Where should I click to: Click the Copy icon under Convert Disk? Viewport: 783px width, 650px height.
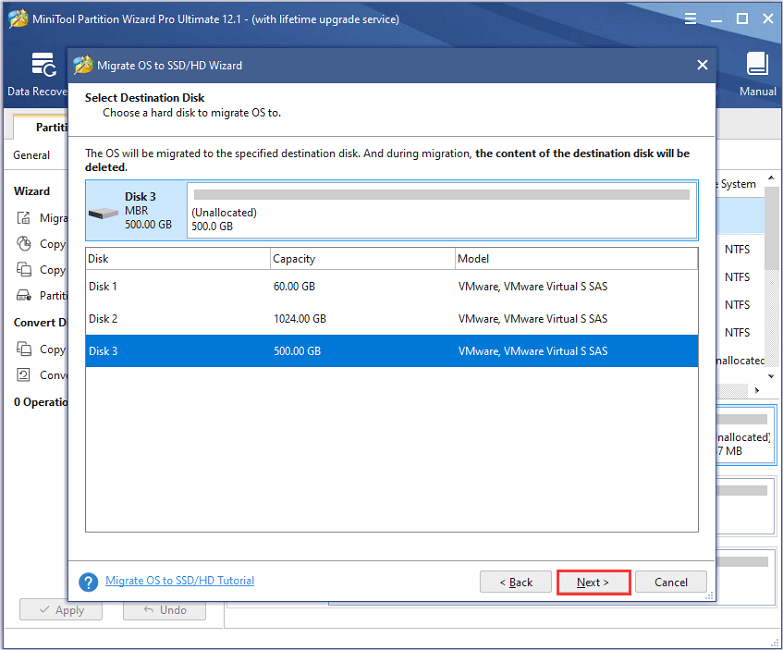point(23,348)
